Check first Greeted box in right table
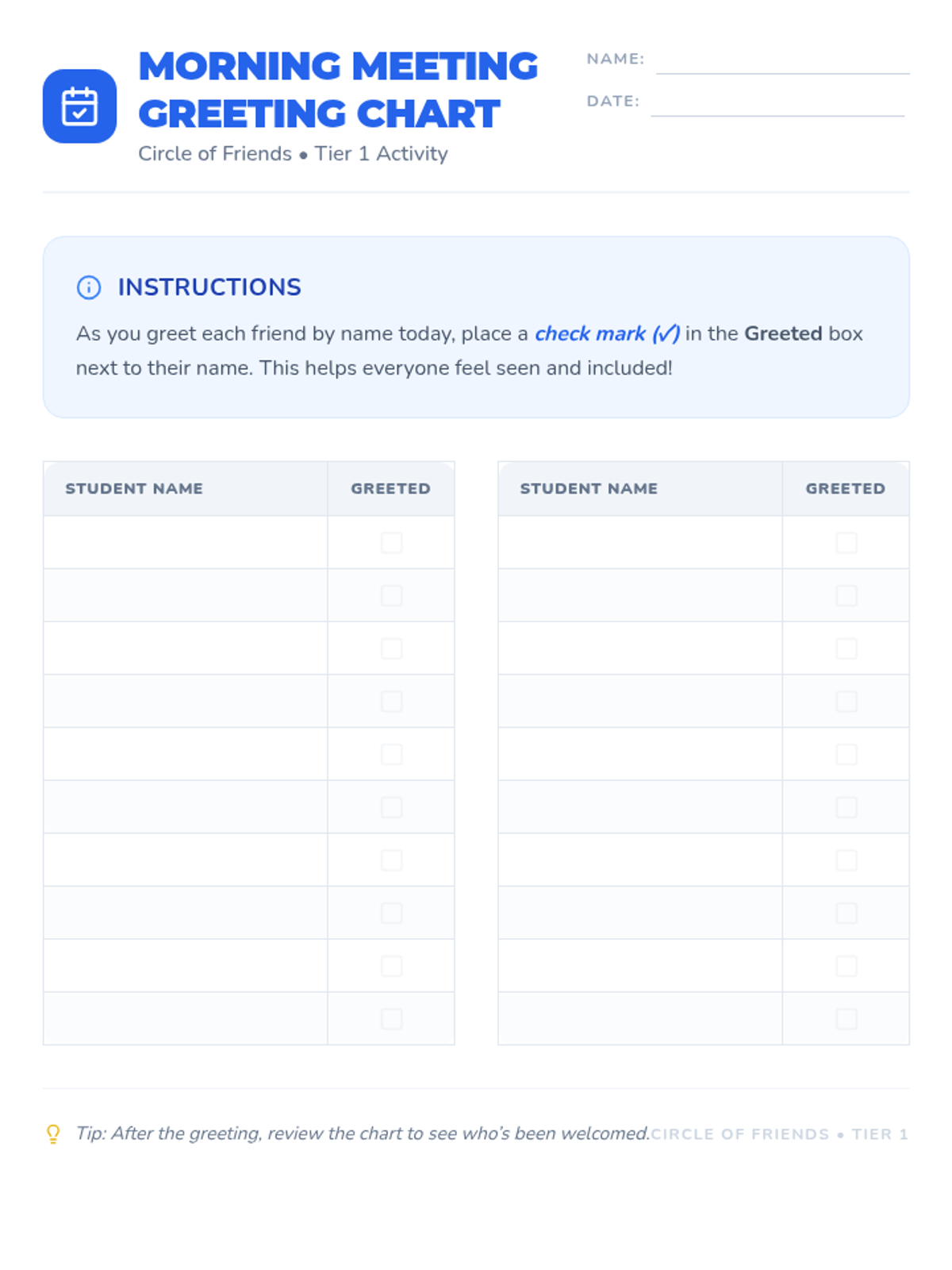 click(846, 543)
